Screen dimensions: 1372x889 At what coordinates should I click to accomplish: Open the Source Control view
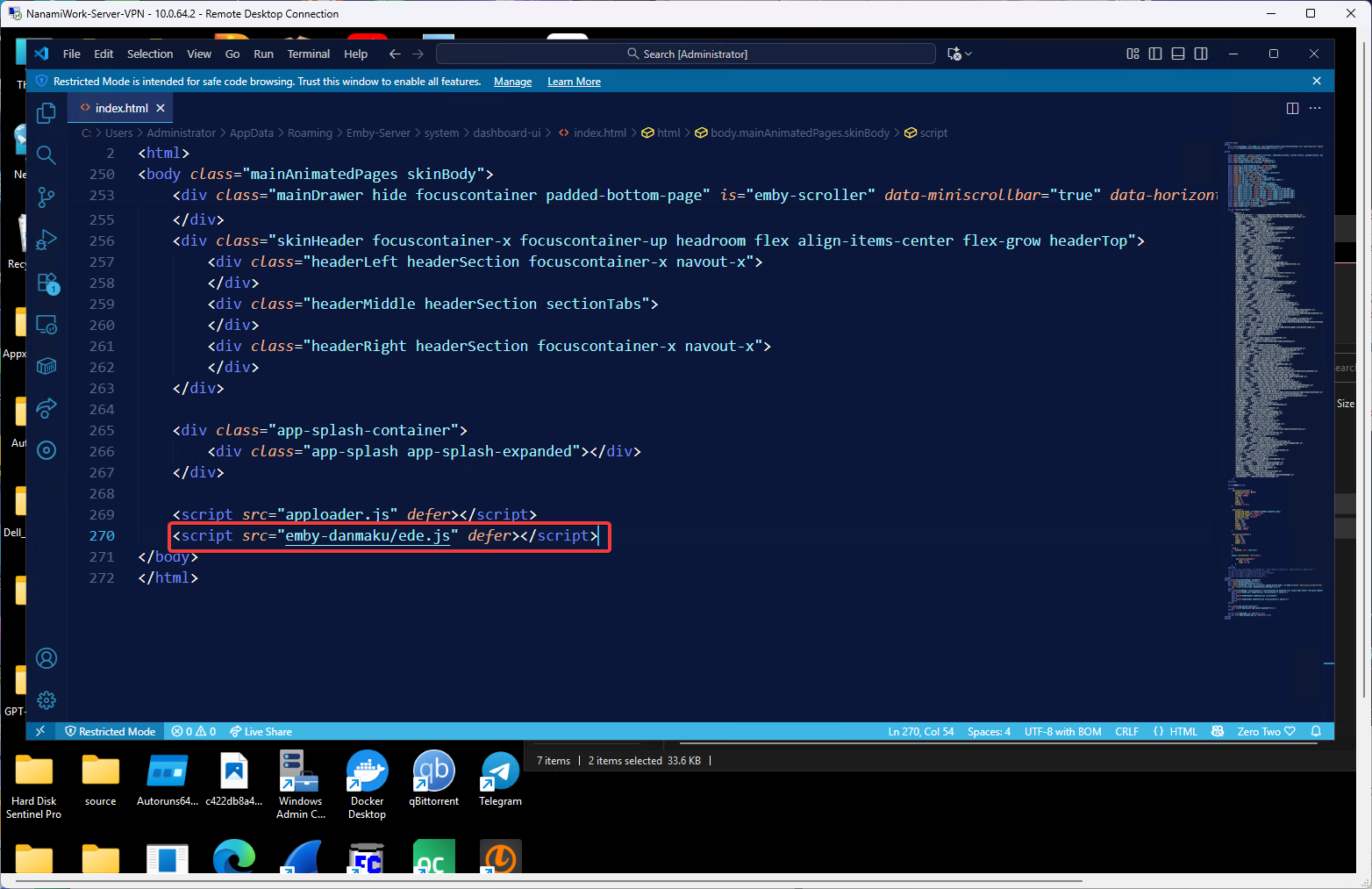(x=46, y=197)
